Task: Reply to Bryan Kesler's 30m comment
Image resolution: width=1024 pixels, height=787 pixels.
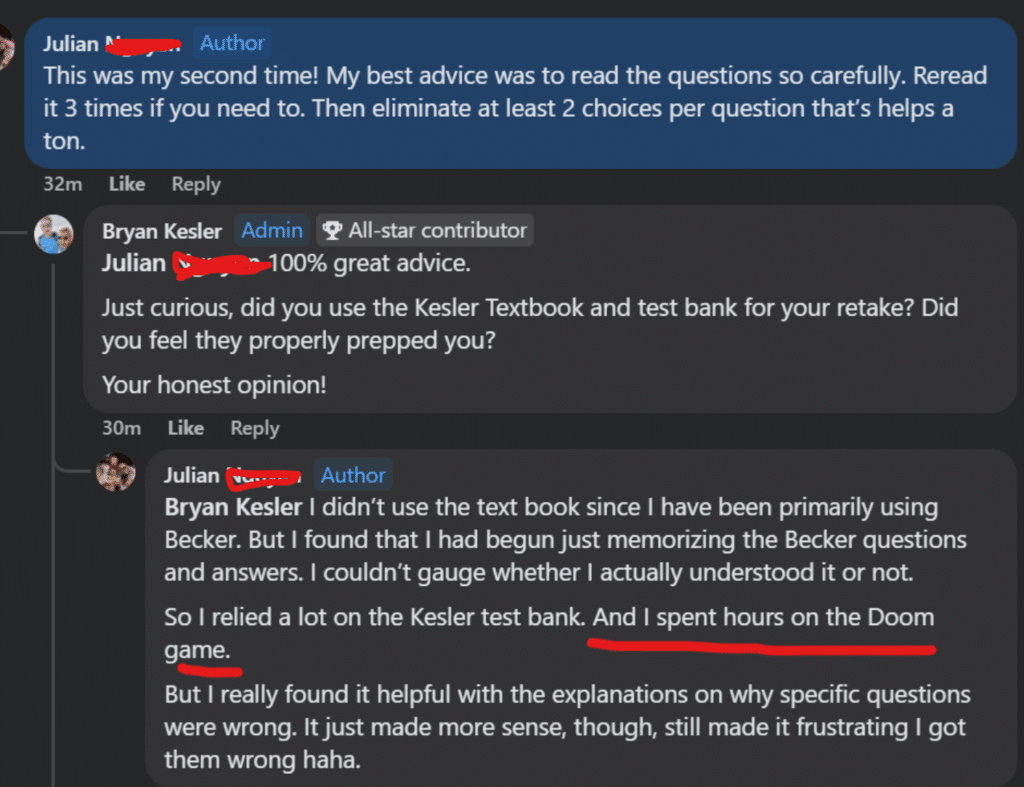Action: click(255, 428)
